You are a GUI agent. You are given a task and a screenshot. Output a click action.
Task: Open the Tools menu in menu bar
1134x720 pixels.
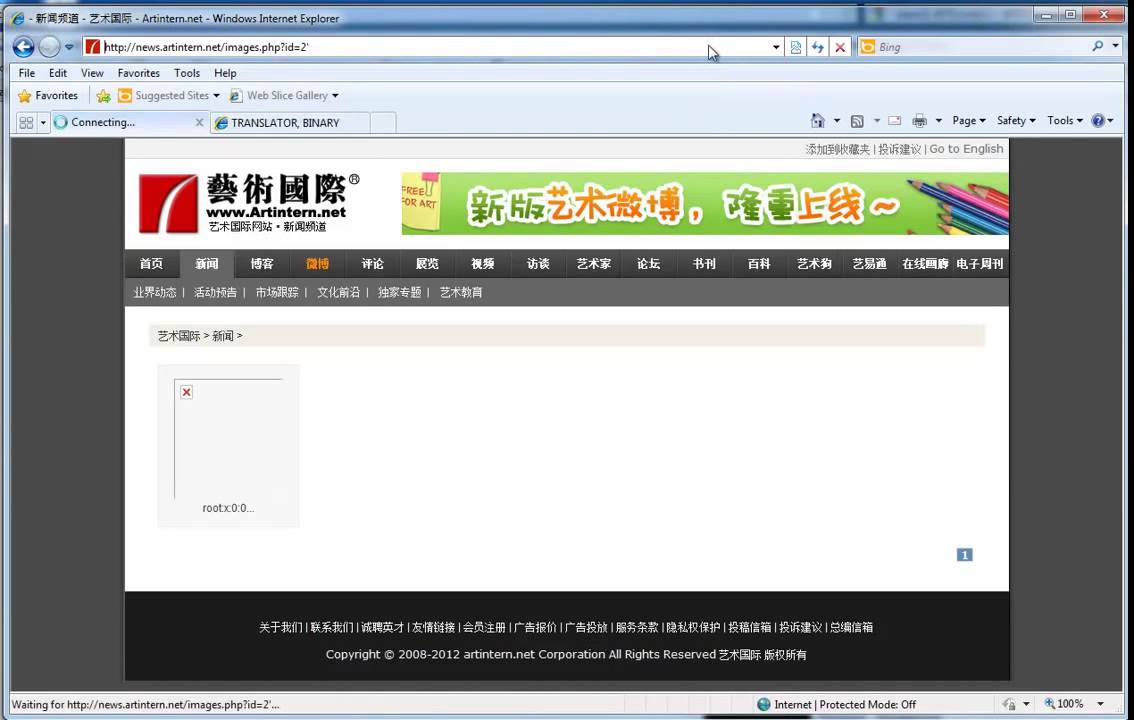pos(187,73)
